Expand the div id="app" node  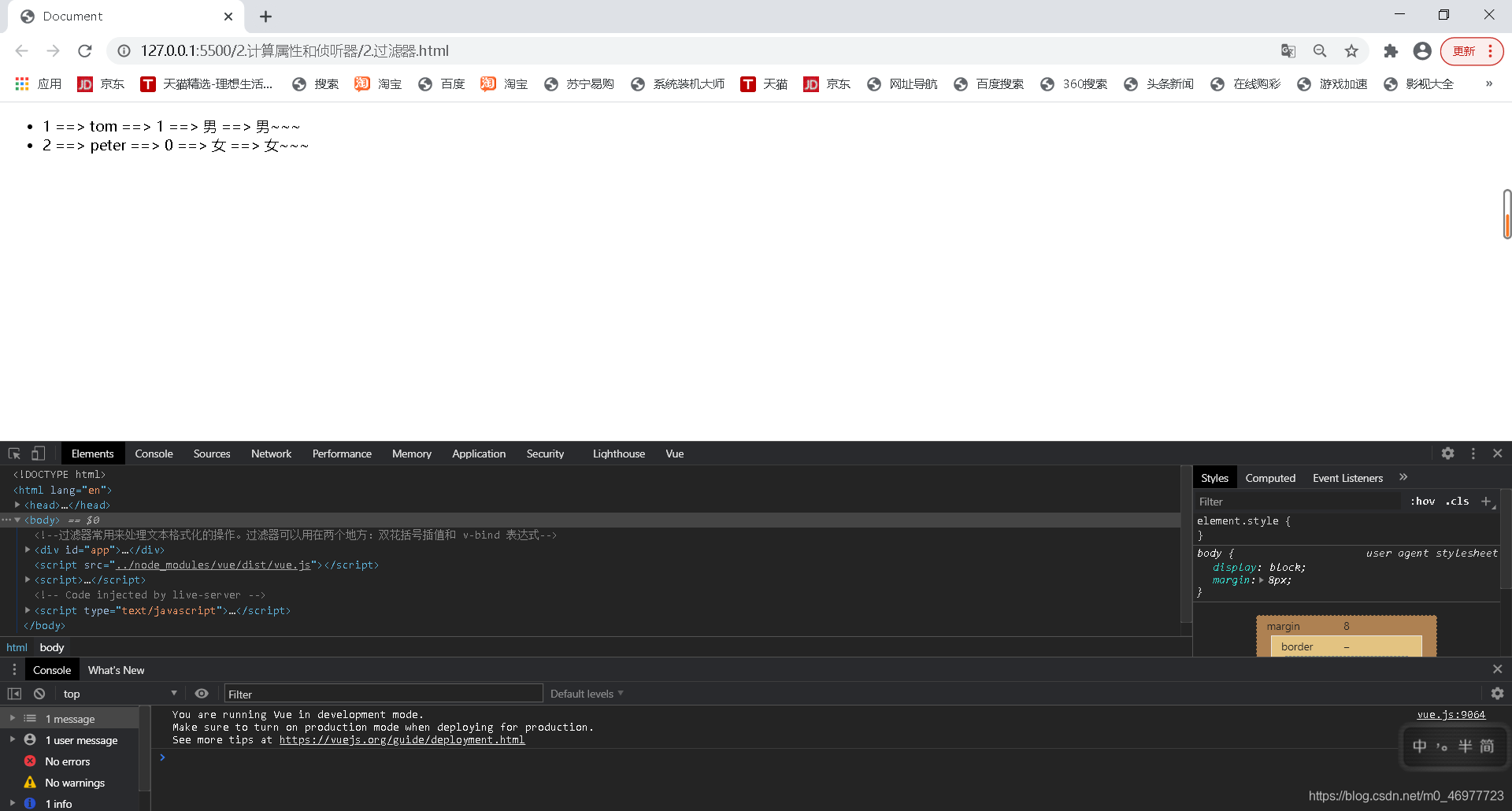[28, 550]
